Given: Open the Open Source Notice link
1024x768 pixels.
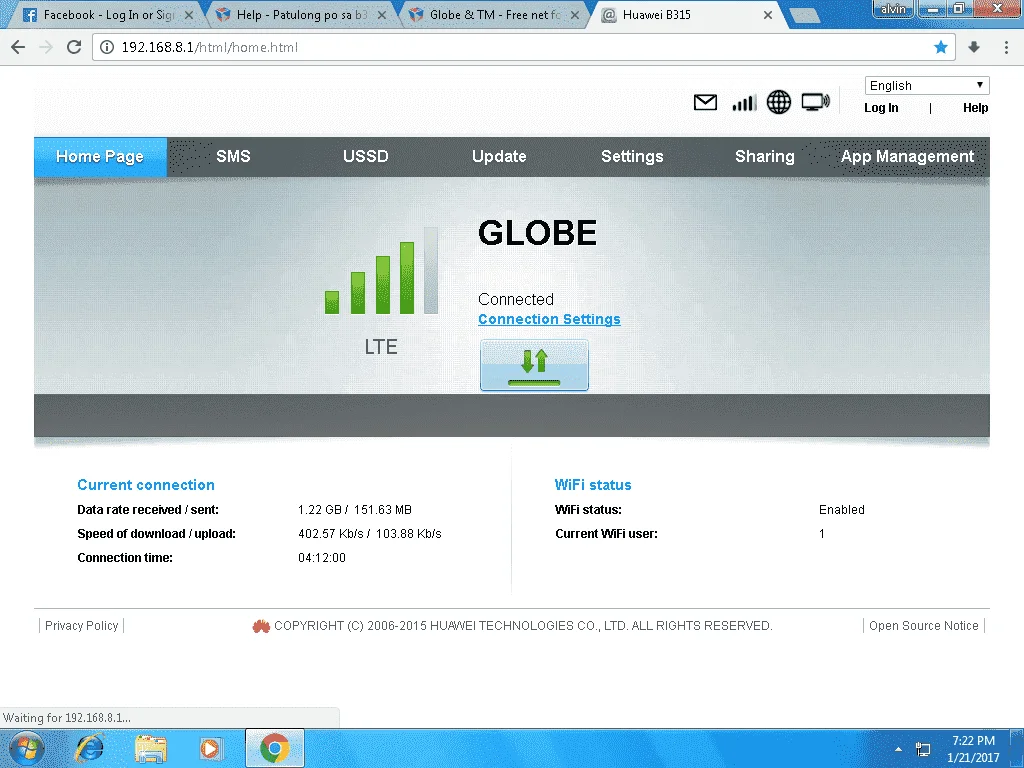Looking at the screenshot, I should pos(923,626).
